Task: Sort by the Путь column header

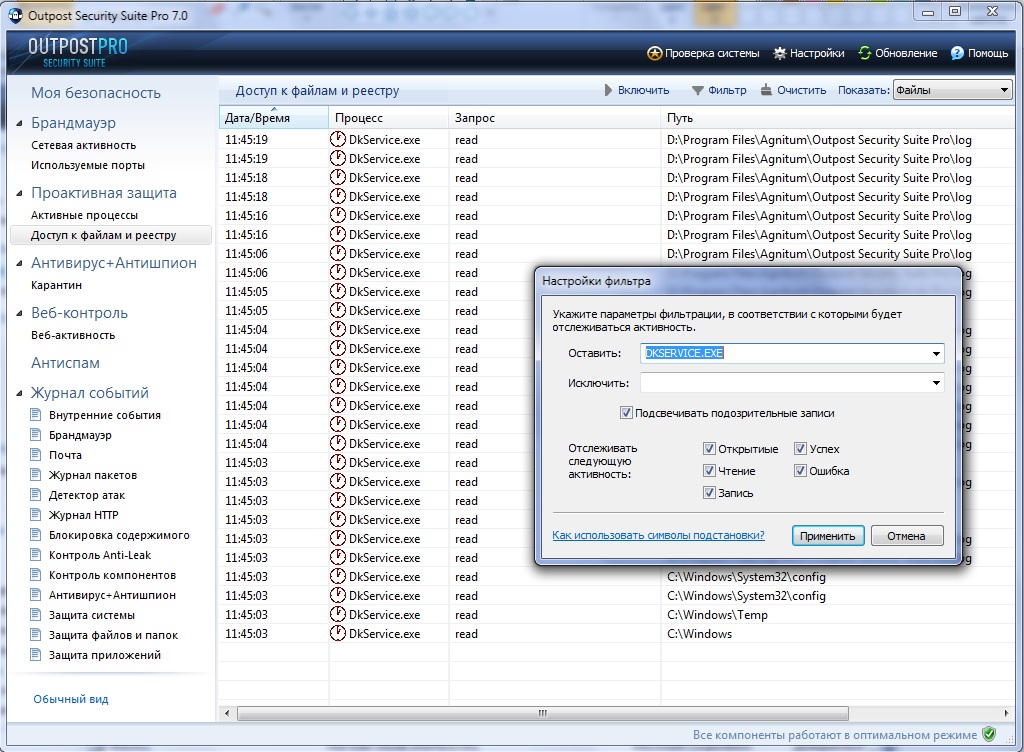Action: coord(839,118)
